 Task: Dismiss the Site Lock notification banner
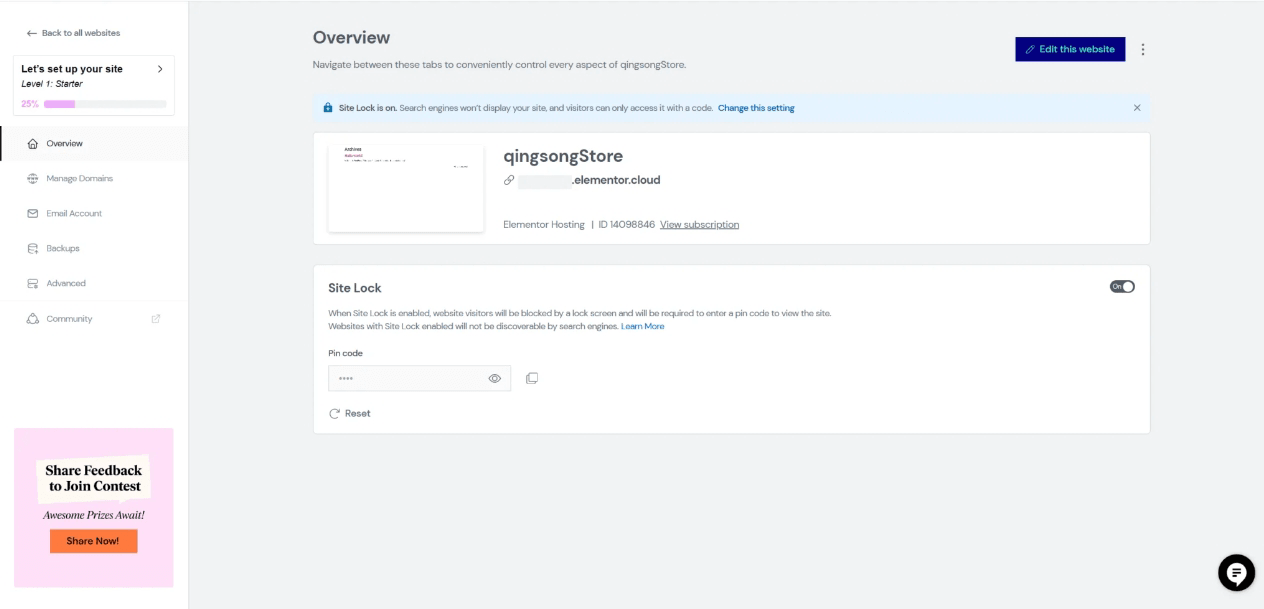1137,108
